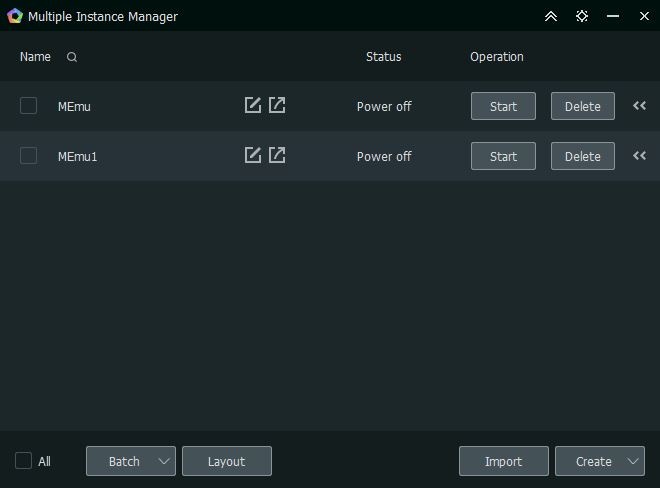Click the Multiple Instance Manager title text

pyautogui.click(x=103, y=17)
